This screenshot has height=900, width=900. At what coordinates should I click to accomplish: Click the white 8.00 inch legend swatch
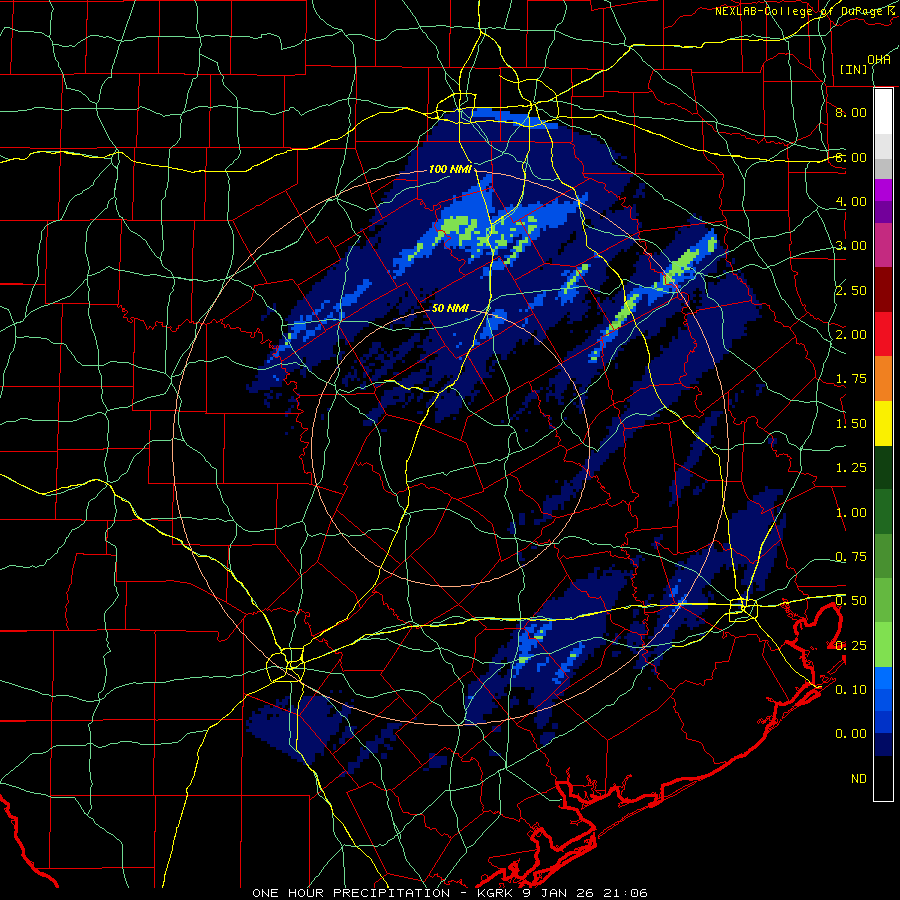click(883, 112)
